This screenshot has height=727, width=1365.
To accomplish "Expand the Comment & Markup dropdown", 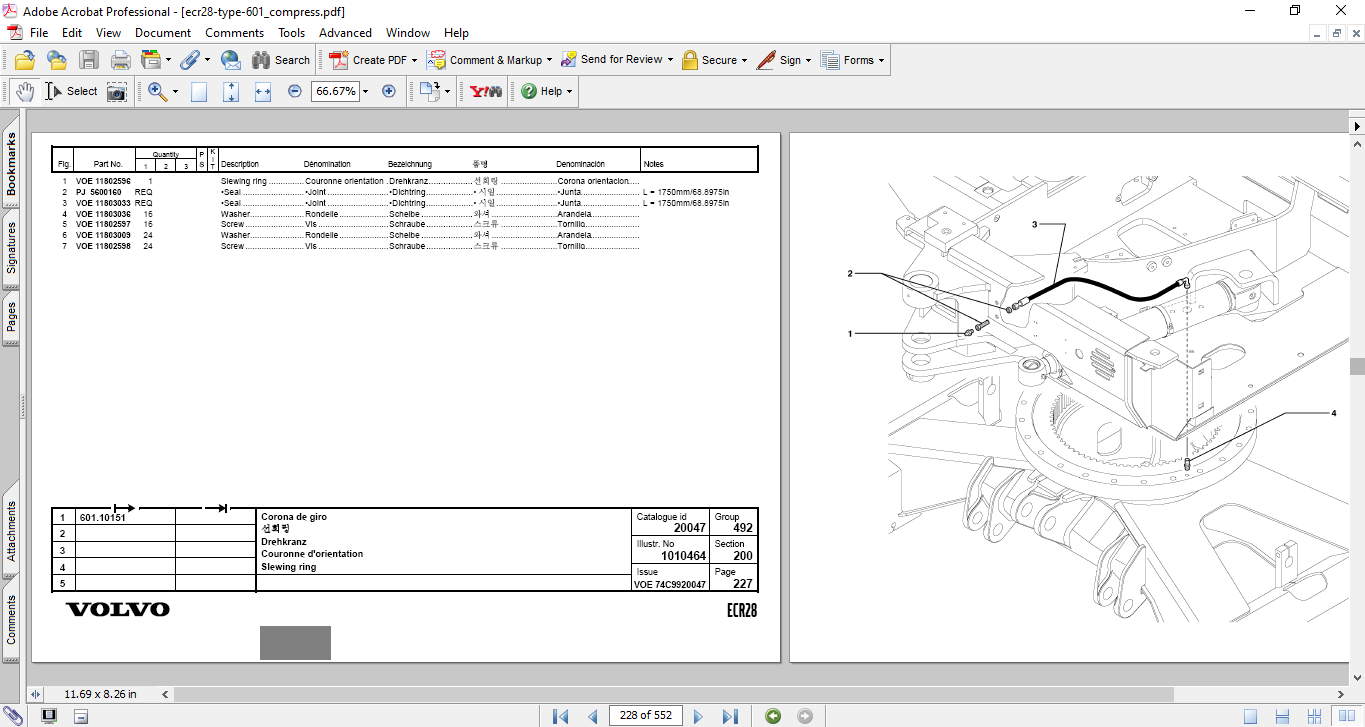I will (x=549, y=60).
